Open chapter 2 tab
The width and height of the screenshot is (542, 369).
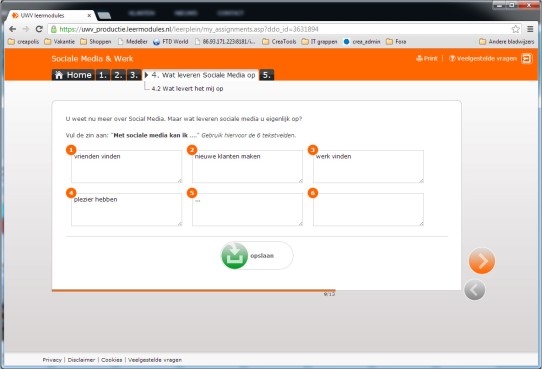pyautogui.click(x=118, y=75)
